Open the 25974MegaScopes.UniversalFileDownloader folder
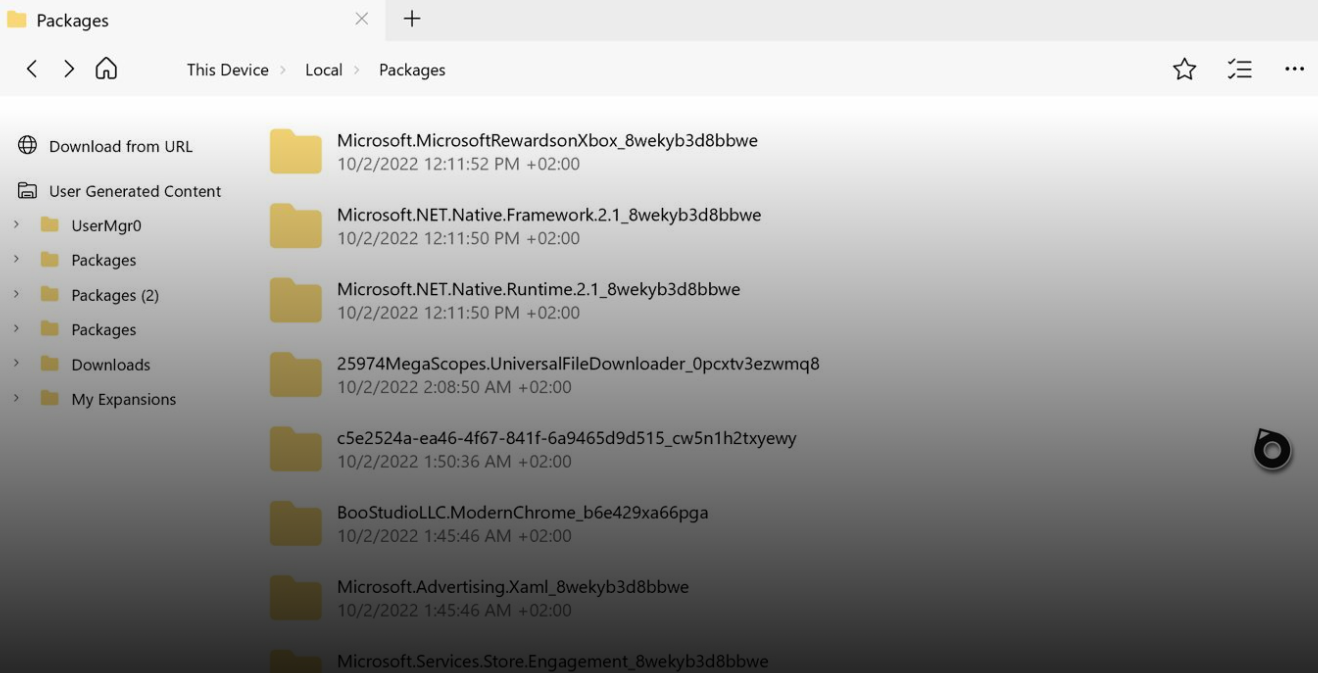 295,373
